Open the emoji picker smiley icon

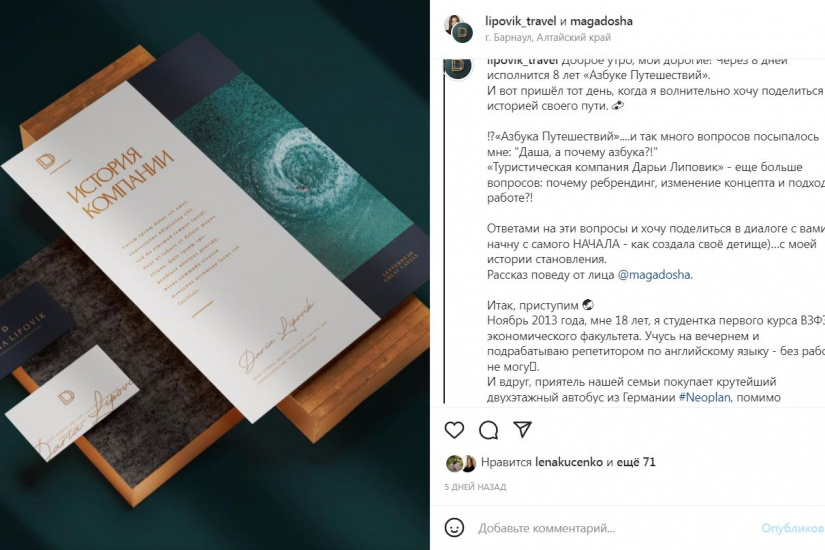[454, 527]
